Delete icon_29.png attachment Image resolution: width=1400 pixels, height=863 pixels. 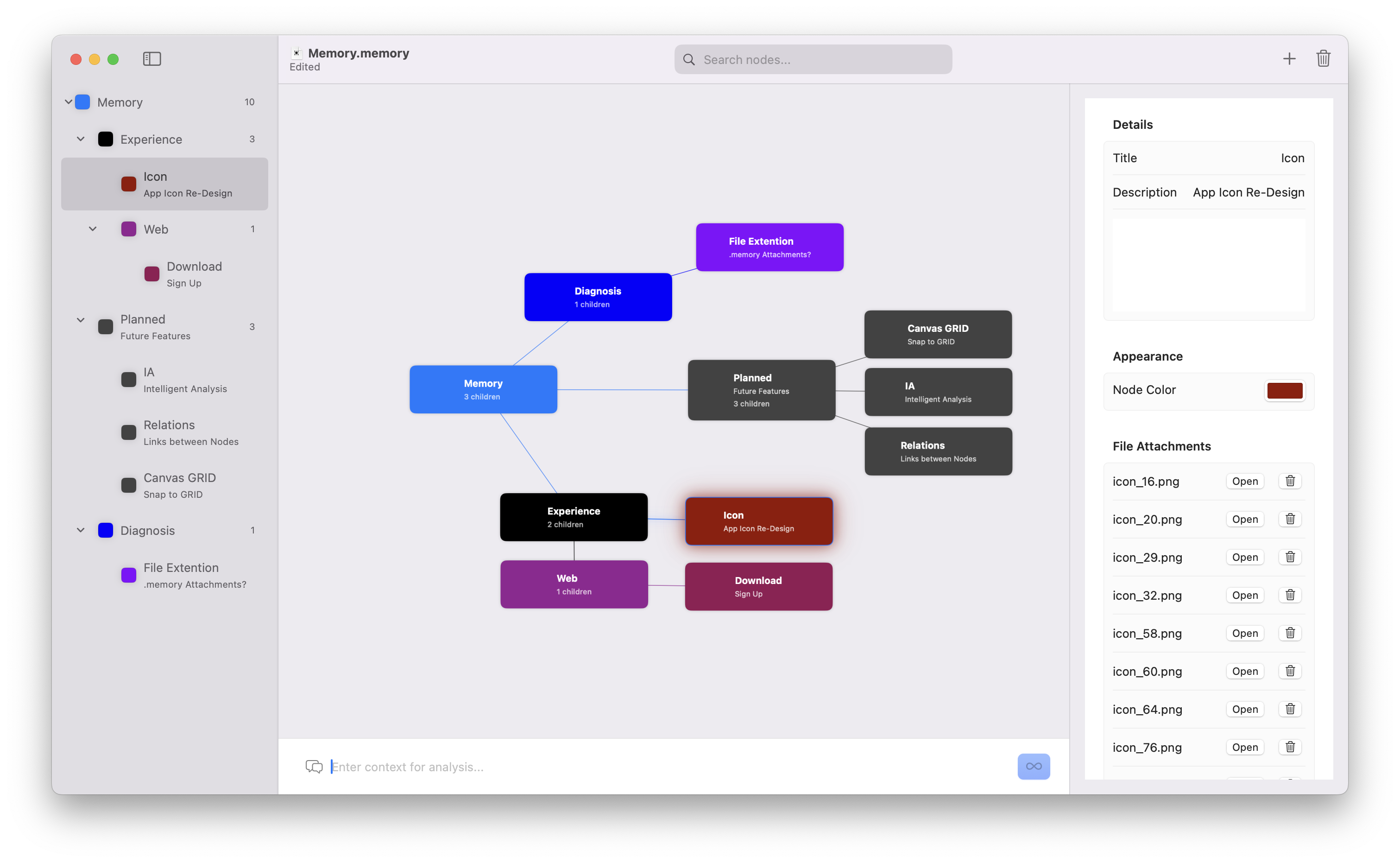click(x=1290, y=557)
